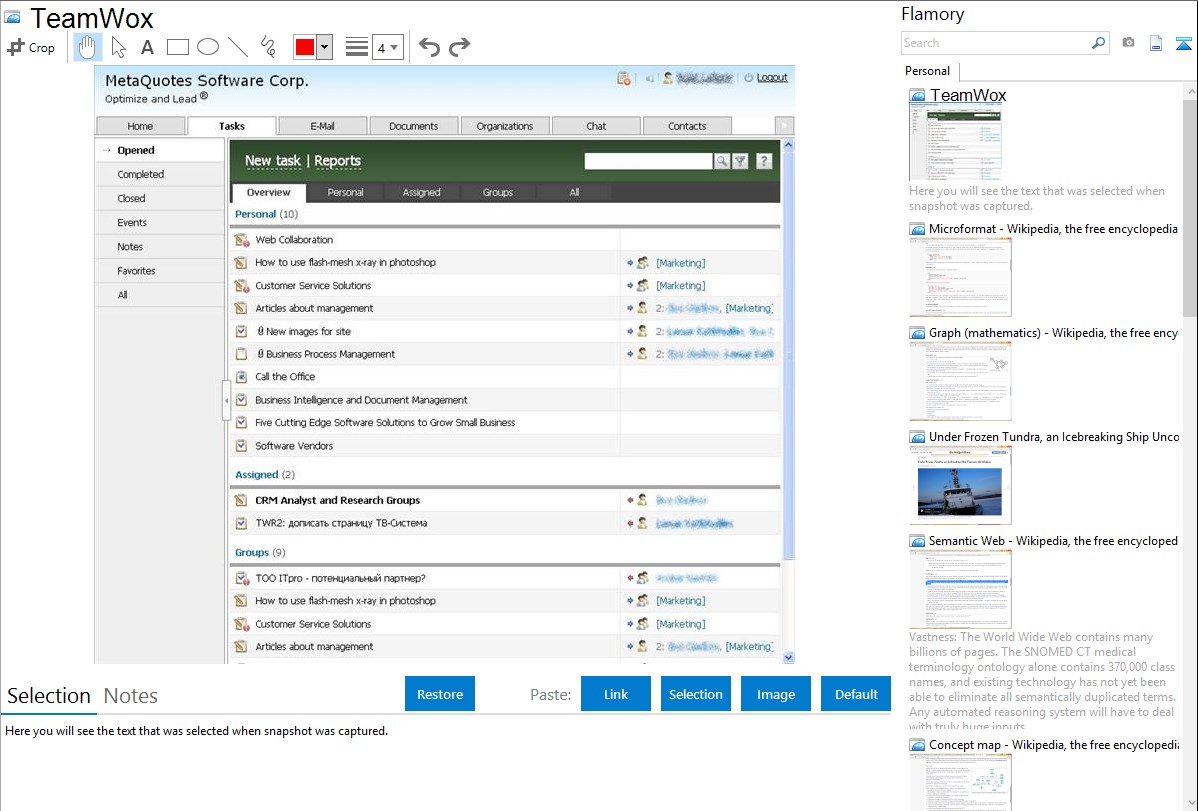Image resolution: width=1198 pixels, height=811 pixels.
Task: Switch to the Notes tab beside Selection
Action: 131,696
